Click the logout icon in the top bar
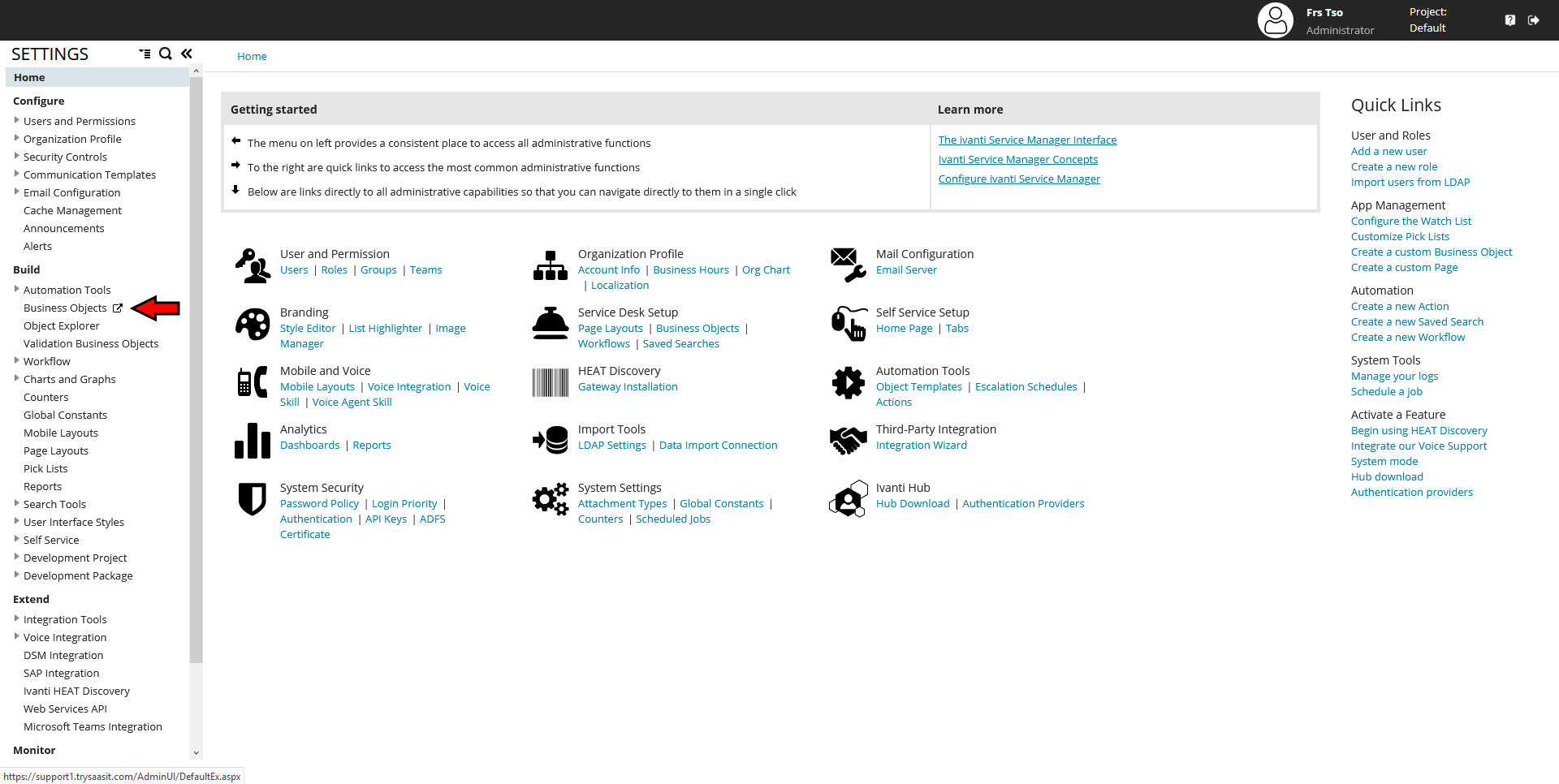The height and width of the screenshot is (784, 1559). tap(1534, 19)
